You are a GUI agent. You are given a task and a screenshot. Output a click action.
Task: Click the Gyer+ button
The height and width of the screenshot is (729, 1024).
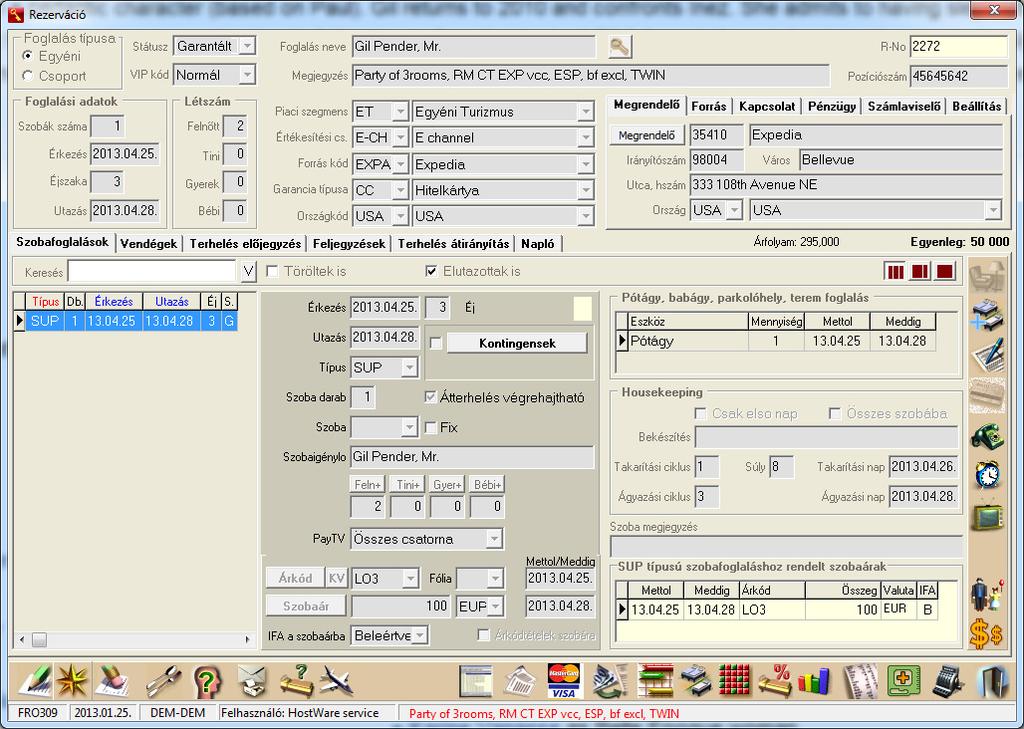click(x=447, y=485)
